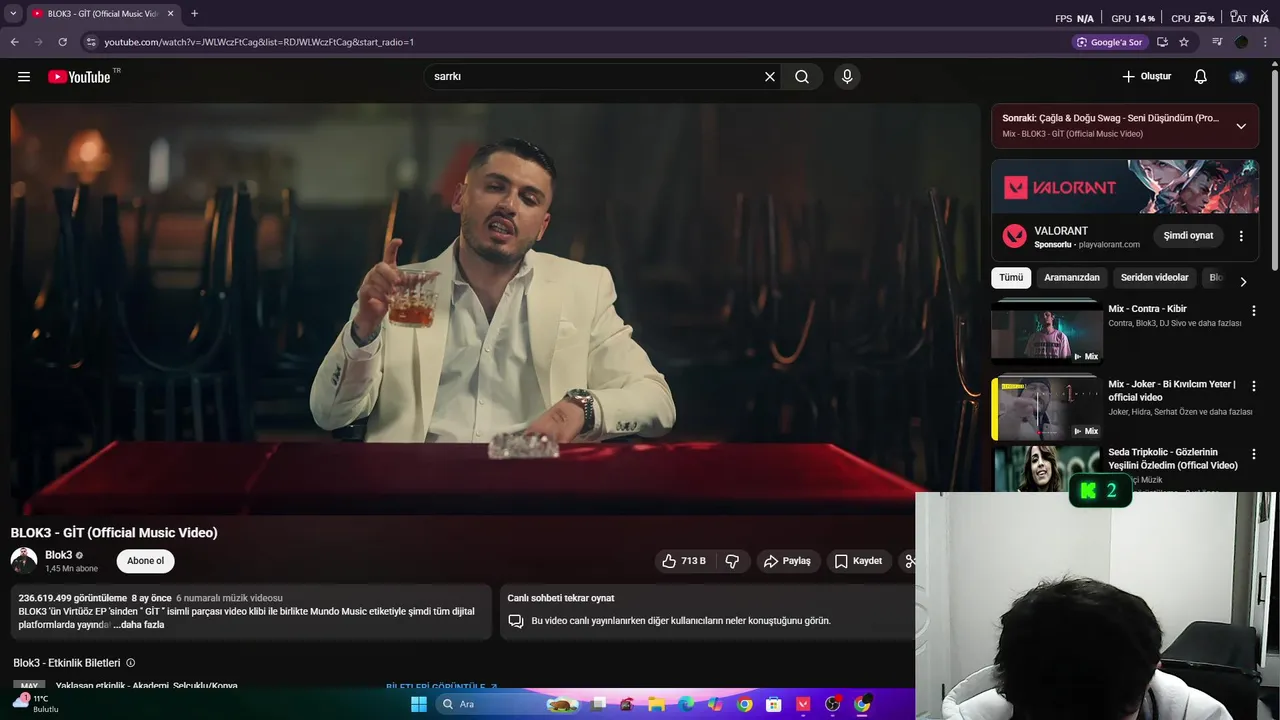Image resolution: width=1280 pixels, height=720 pixels.
Task: Open the YouTube hamburger guide menu
Action: tap(24, 76)
